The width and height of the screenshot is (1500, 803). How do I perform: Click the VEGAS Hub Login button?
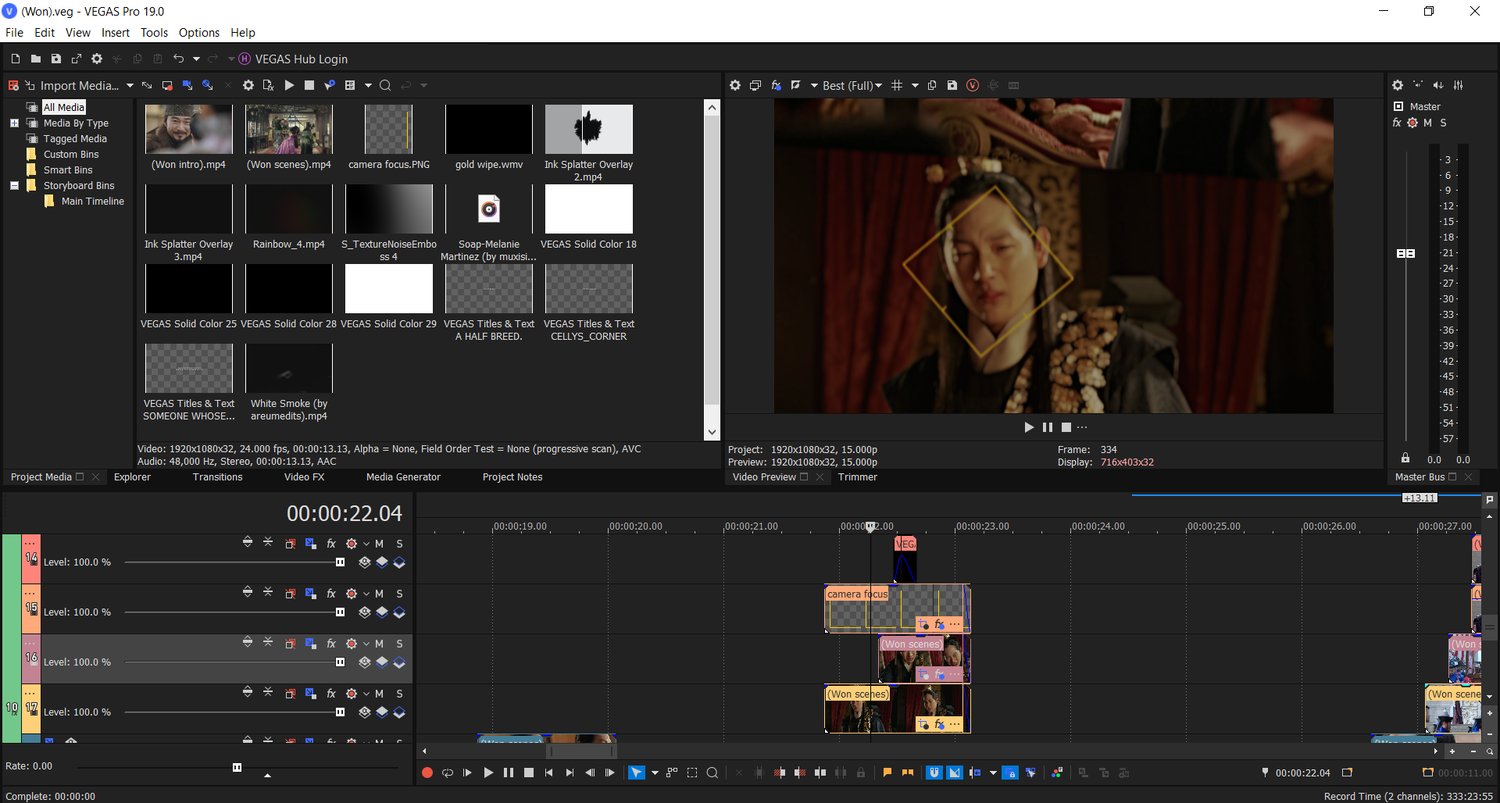pyautogui.click(x=301, y=59)
